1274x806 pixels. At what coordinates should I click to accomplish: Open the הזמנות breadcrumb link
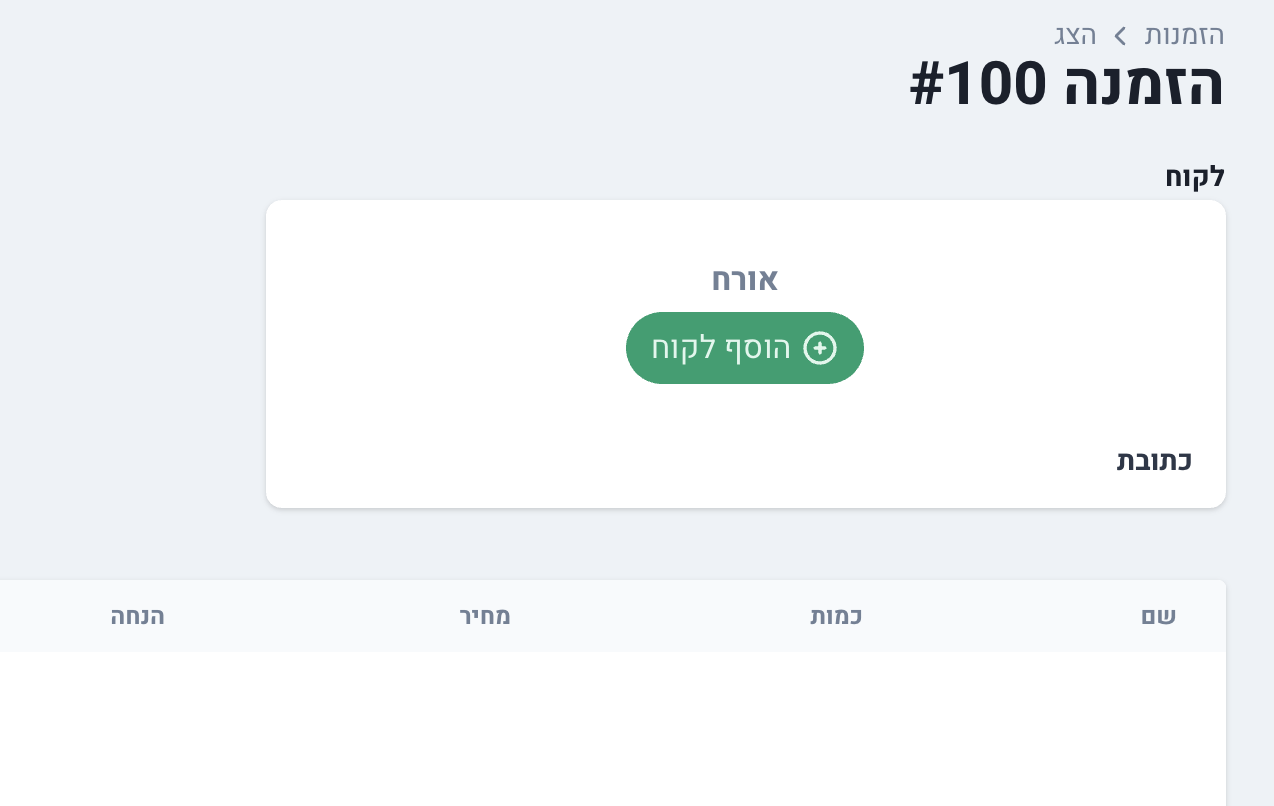[1185, 35]
